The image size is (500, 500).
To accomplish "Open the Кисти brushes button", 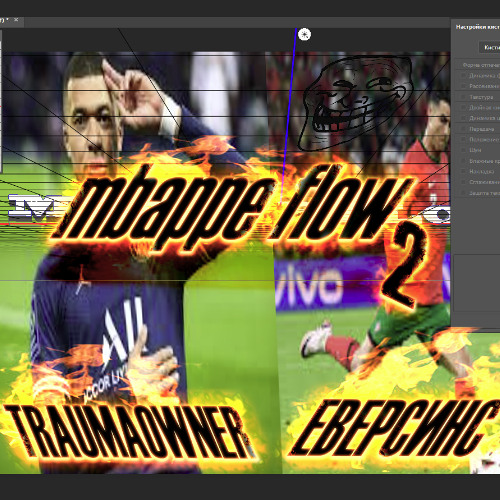I will (490, 47).
